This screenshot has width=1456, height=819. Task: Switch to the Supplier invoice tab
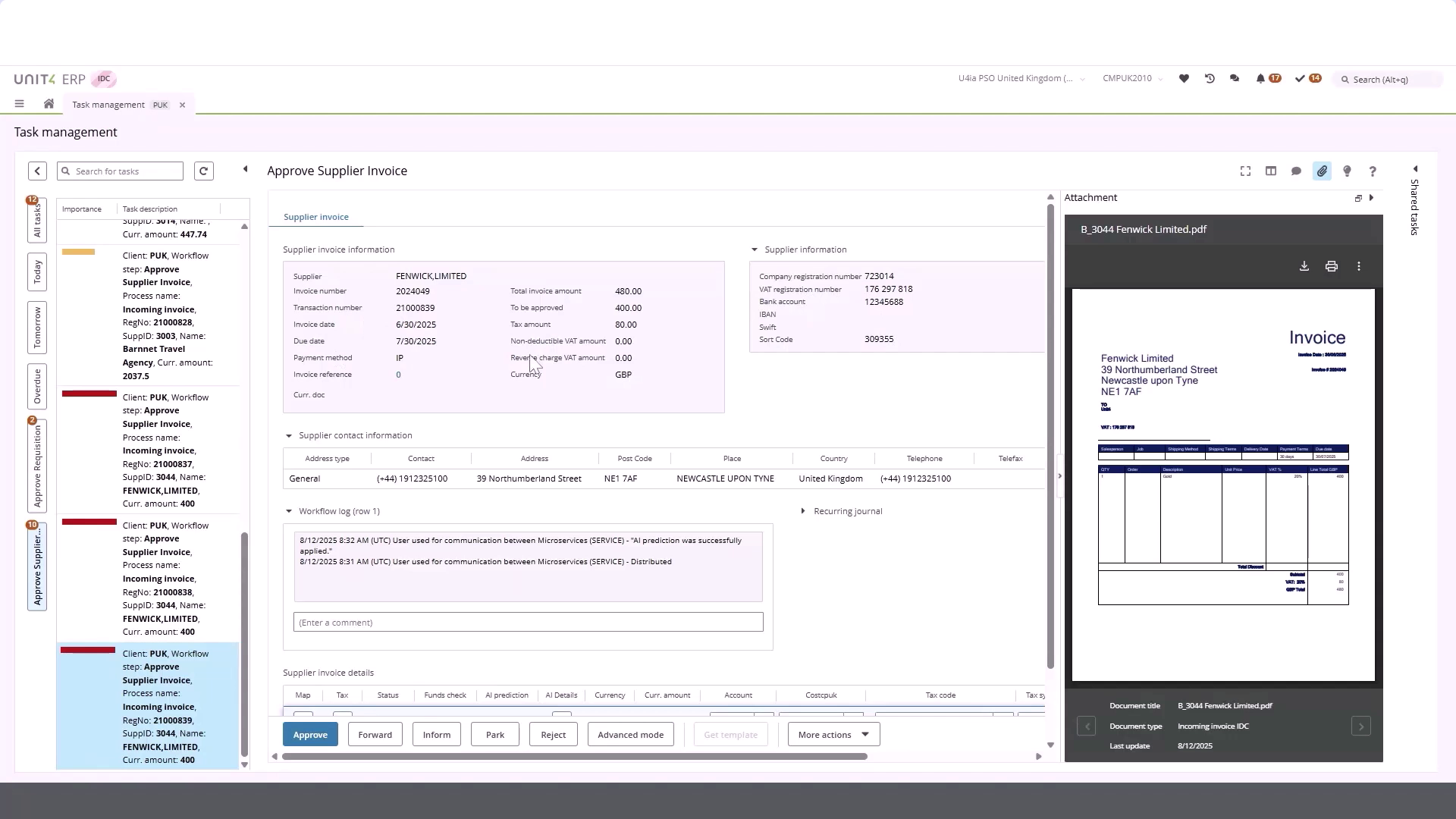pyautogui.click(x=315, y=217)
